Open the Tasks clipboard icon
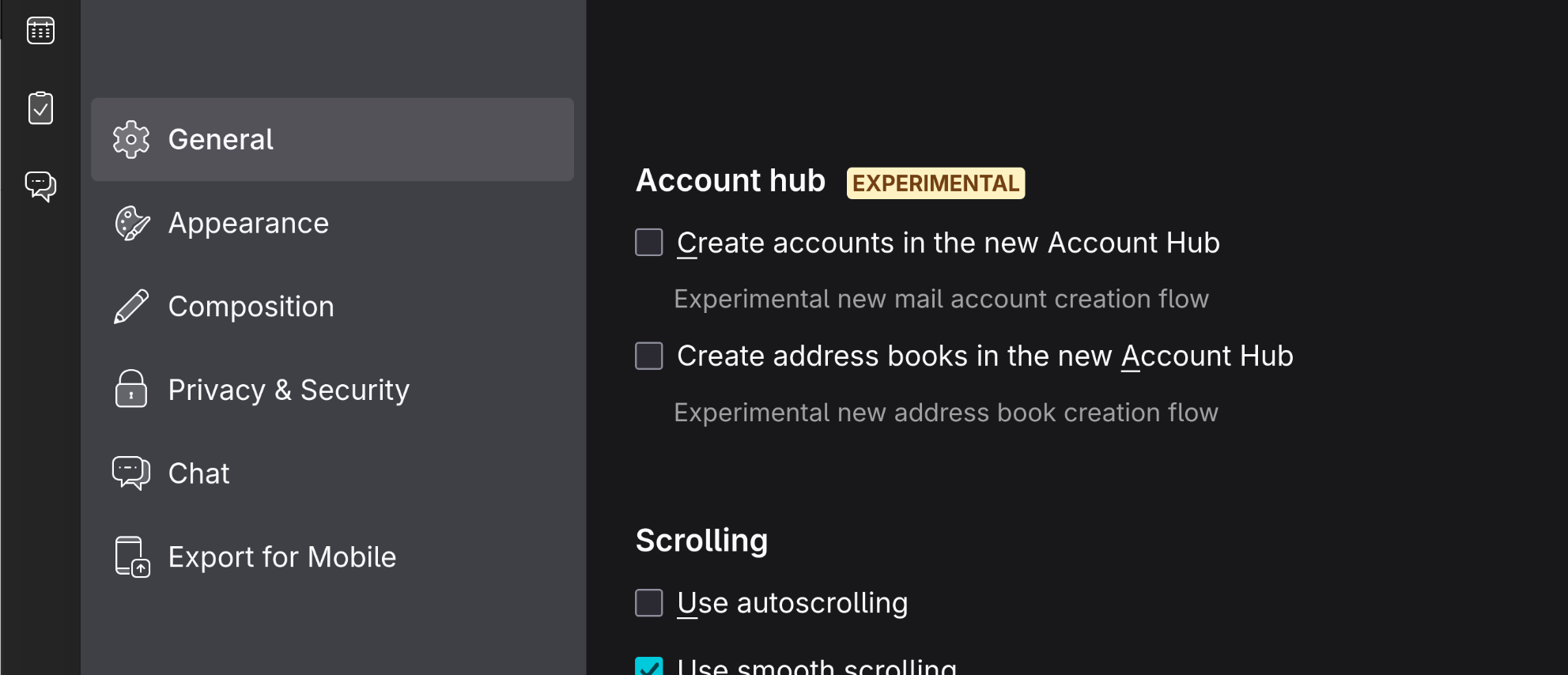Viewport: 1568px width, 675px height. 40,108
